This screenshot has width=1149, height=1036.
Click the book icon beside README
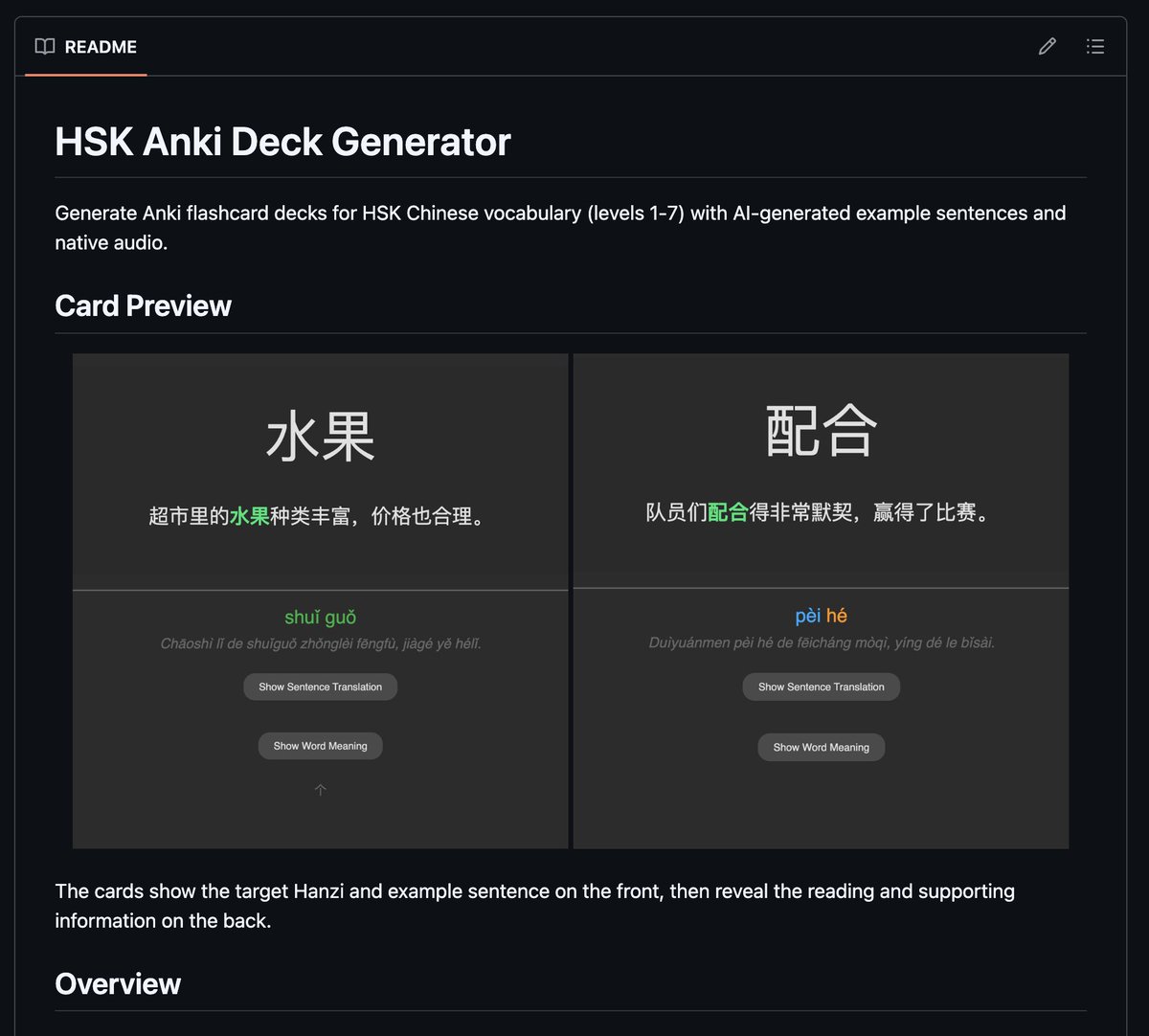click(44, 46)
